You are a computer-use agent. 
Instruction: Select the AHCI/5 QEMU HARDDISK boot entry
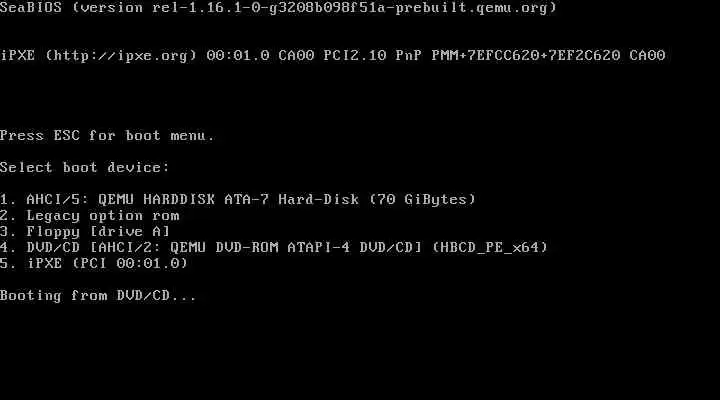(238, 199)
